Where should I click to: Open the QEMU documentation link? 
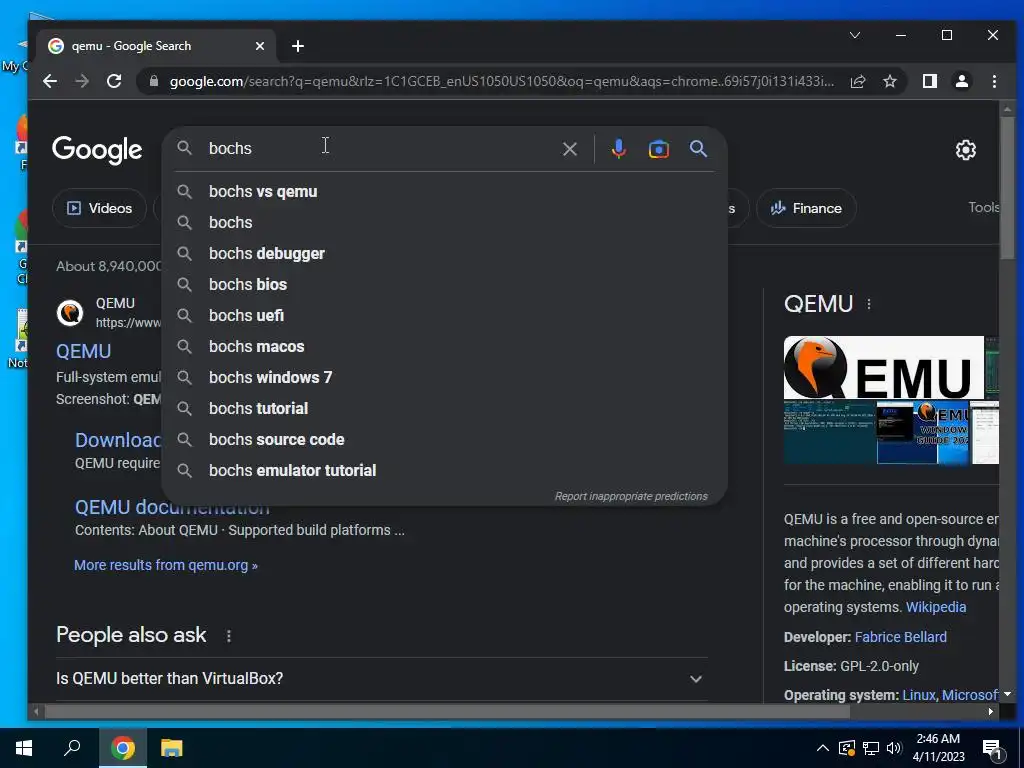click(x=172, y=507)
